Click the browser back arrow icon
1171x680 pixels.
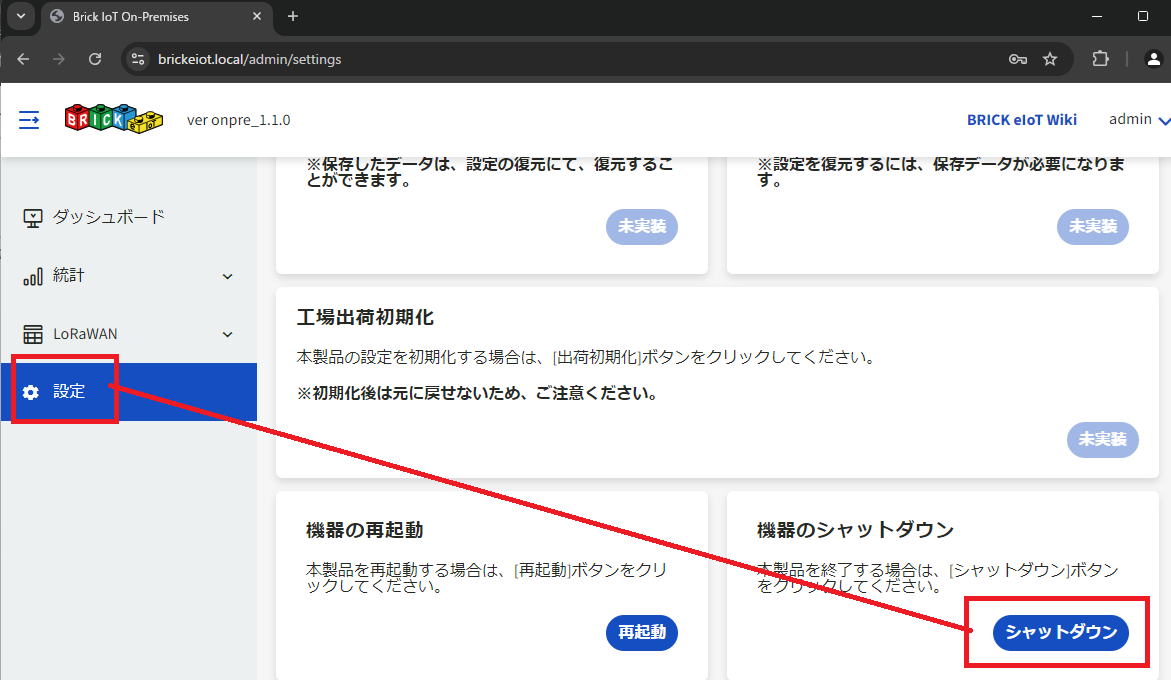pos(23,59)
